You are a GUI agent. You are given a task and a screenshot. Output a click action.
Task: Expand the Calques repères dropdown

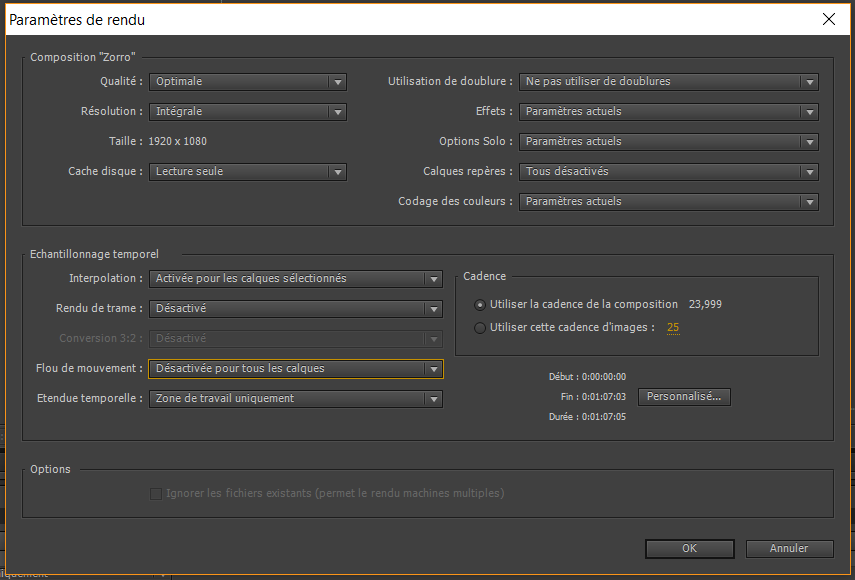point(668,172)
